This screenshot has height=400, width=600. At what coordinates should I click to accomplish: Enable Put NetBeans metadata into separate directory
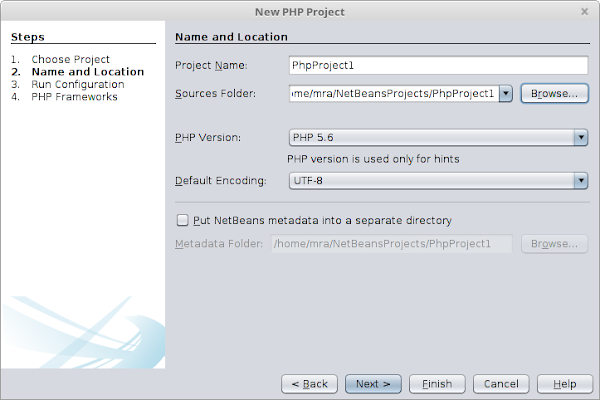182,220
